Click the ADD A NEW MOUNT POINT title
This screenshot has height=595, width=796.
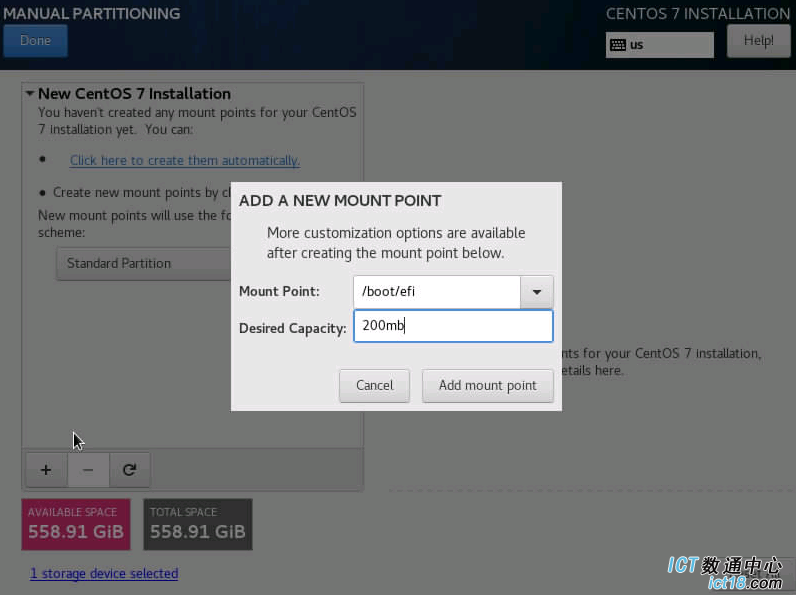pyautogui.click(x=340, y=201)
